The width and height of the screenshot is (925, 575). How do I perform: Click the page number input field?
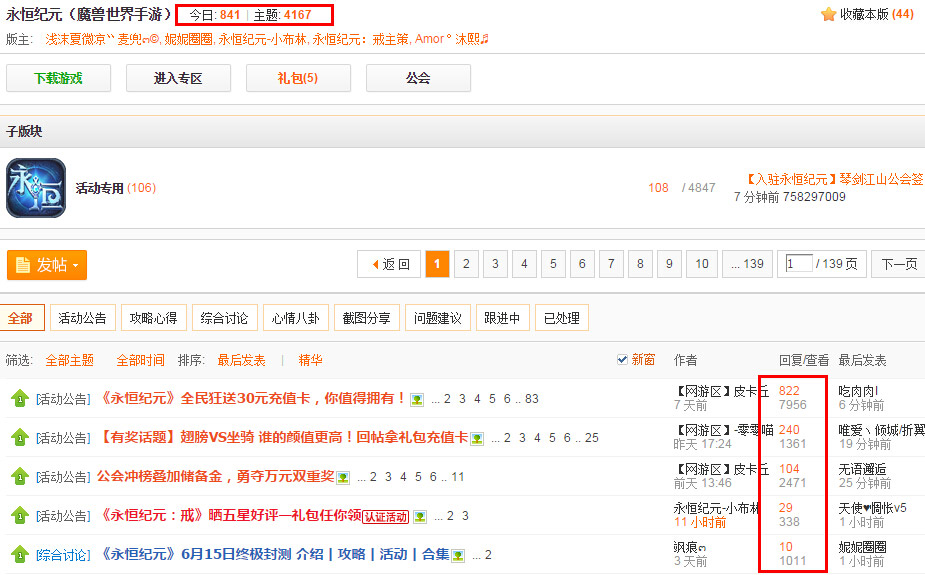(x=799, y=263)
